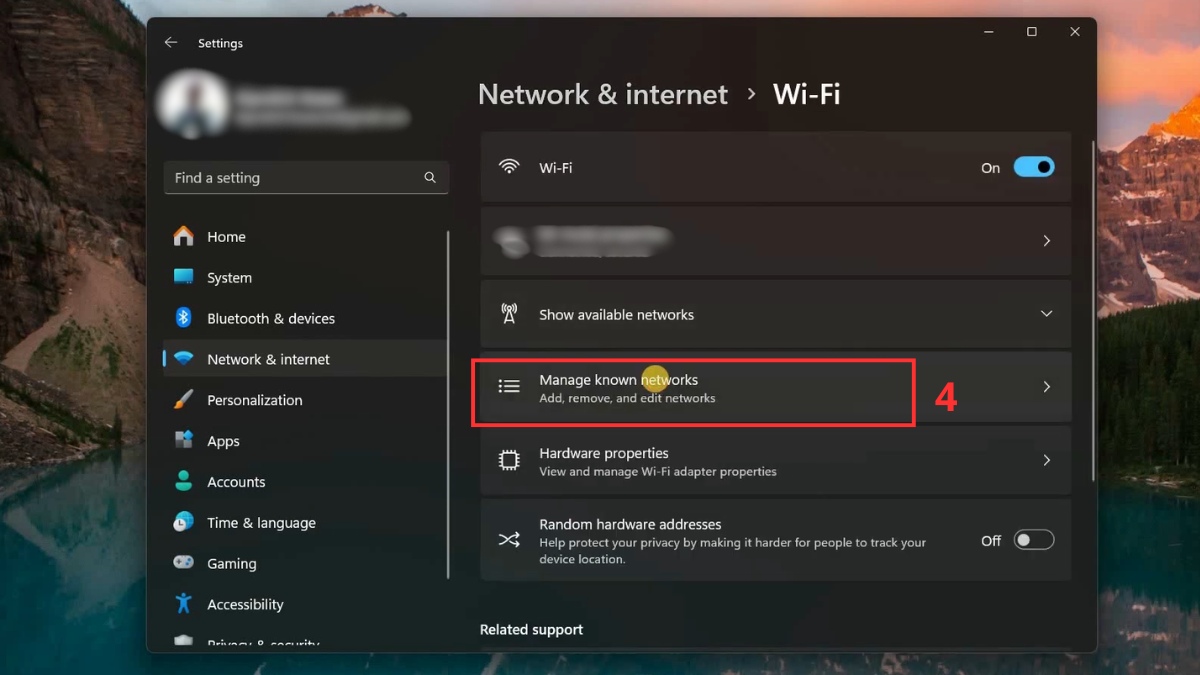
Task: Switch to the Personalization section
Action: (x=253, y=400)
